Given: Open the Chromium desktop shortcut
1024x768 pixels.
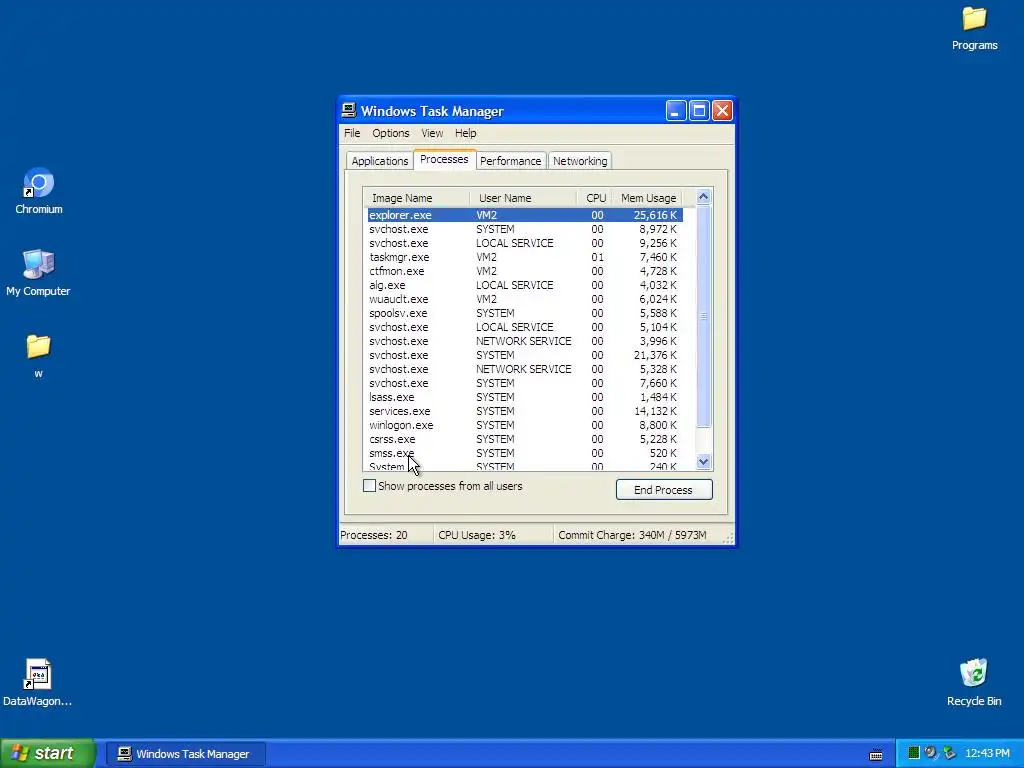Looking at the screenshot, I should [39, 191].
